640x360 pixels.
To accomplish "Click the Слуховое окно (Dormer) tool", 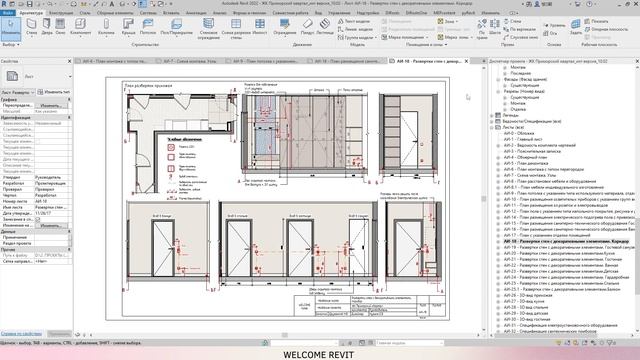I will pos(521,37).
